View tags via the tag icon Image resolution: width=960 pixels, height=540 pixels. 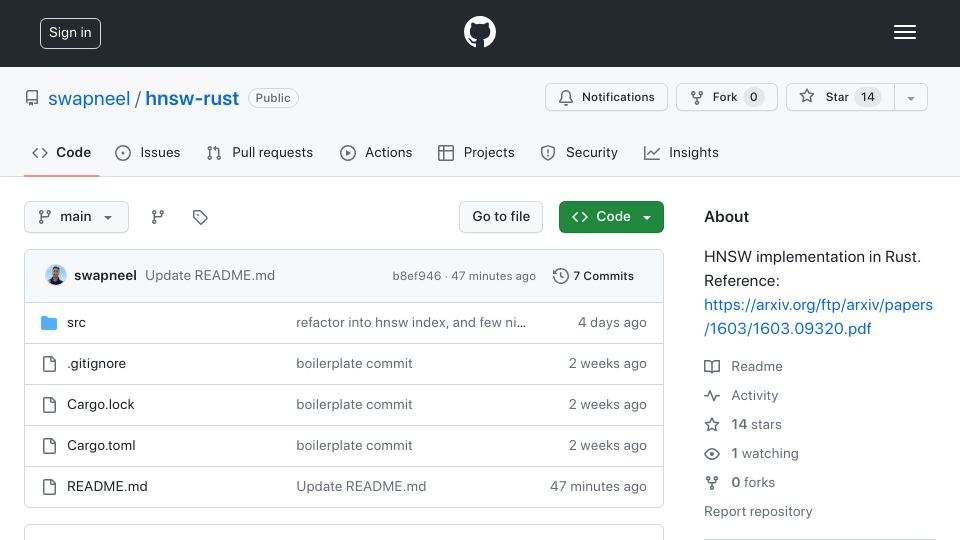click(x=200, y=217)
